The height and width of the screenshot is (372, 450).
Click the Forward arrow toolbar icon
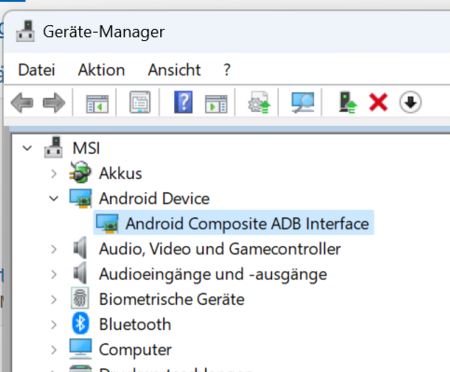[x=54, y=103]
